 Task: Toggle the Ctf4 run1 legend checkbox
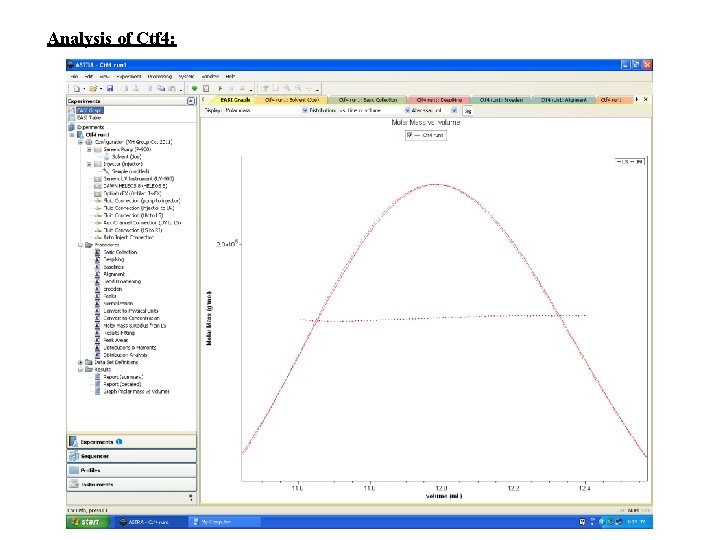pyautogui.click(x=409, y=135)
